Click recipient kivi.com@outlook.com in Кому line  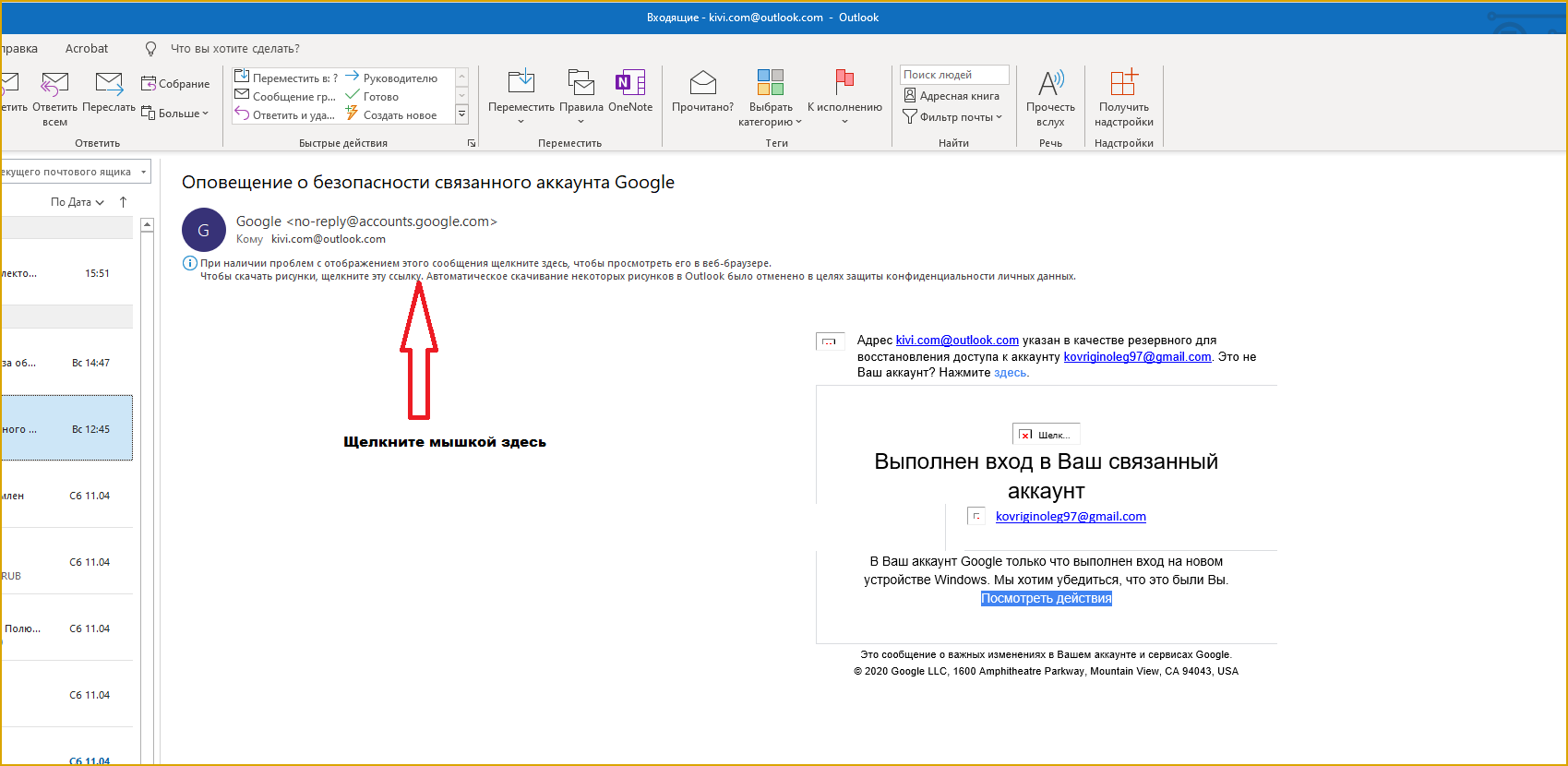[x=329, y=239]
